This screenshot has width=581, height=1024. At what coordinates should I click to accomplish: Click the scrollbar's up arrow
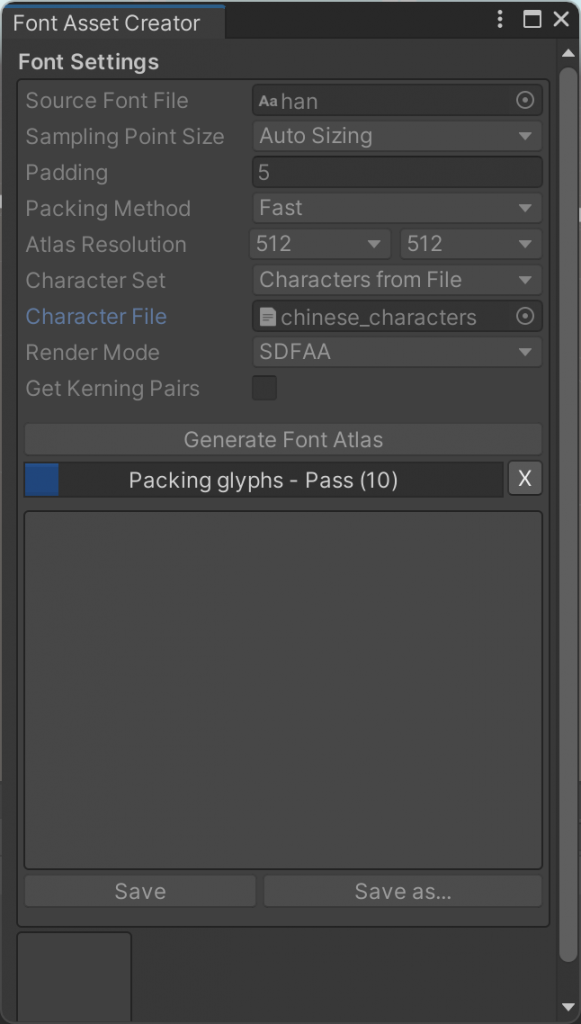tap(568, 52)
